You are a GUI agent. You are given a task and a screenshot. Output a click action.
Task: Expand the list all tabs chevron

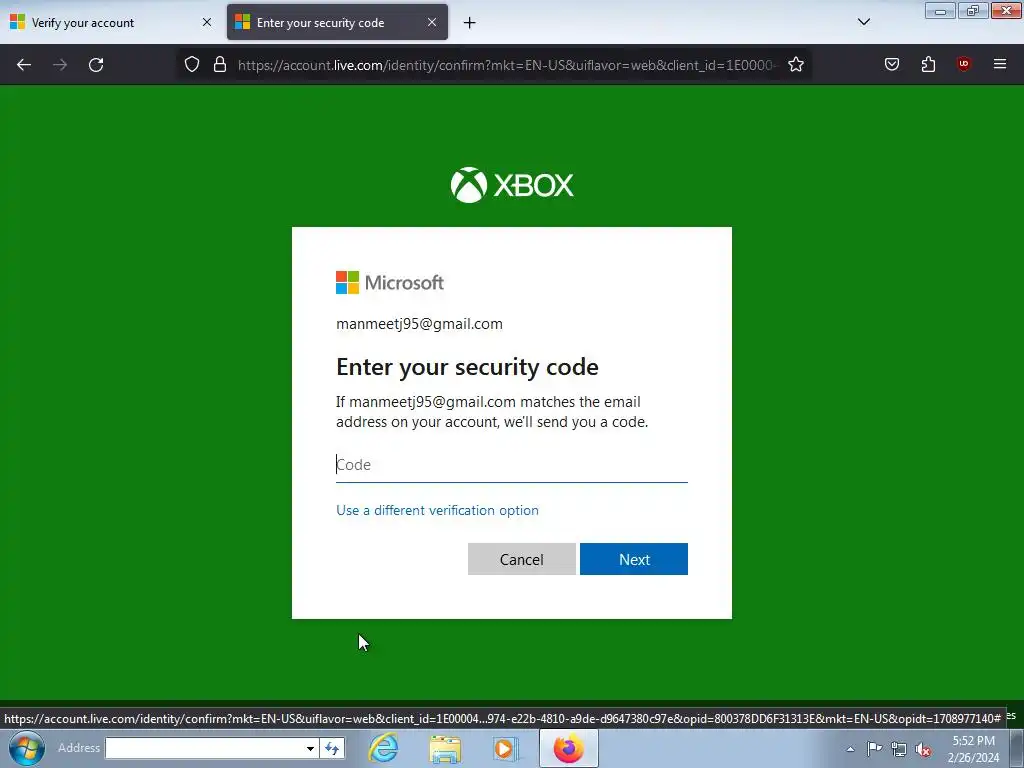click(x=863, y=22)
